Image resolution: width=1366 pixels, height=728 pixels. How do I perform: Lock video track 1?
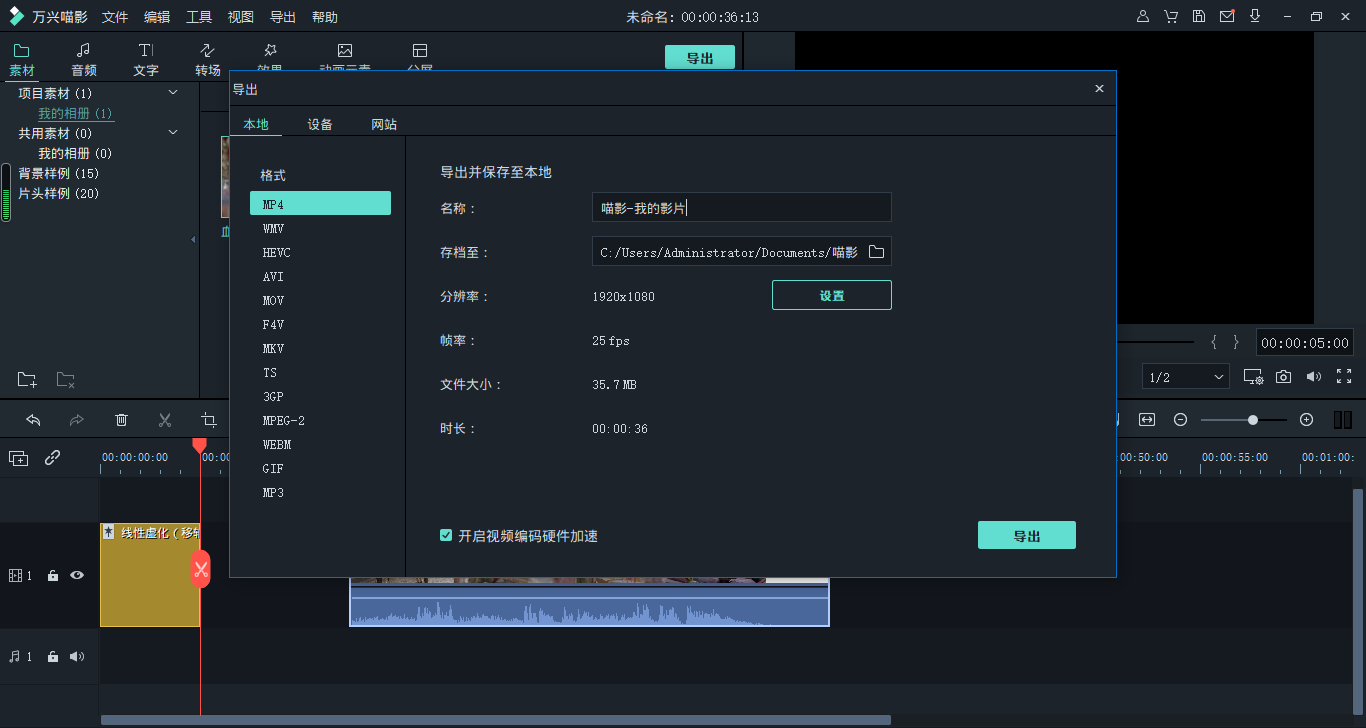pyautogui.click(x=52, y=575)
